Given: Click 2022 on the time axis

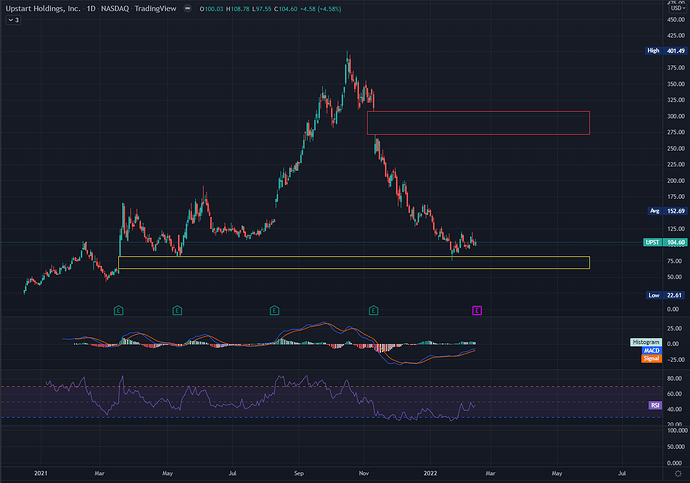Looking at the screenshot, I should coord(430,473).
